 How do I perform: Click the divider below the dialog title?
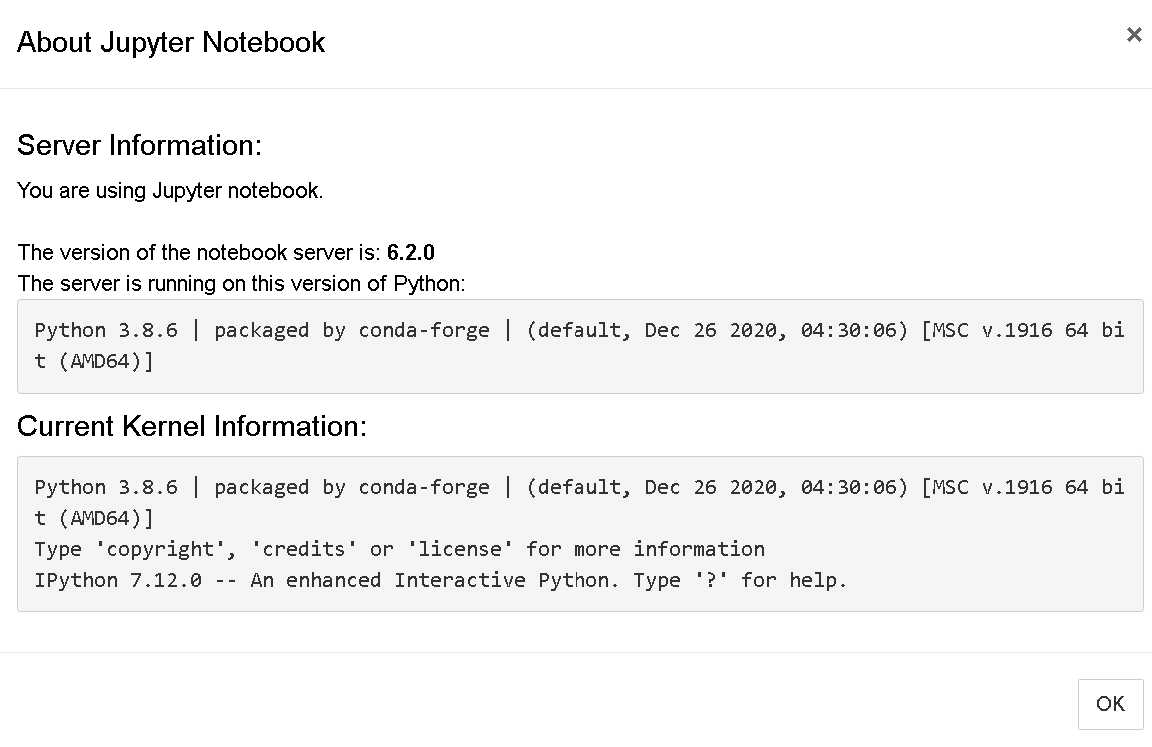click(x=576, y=87)
